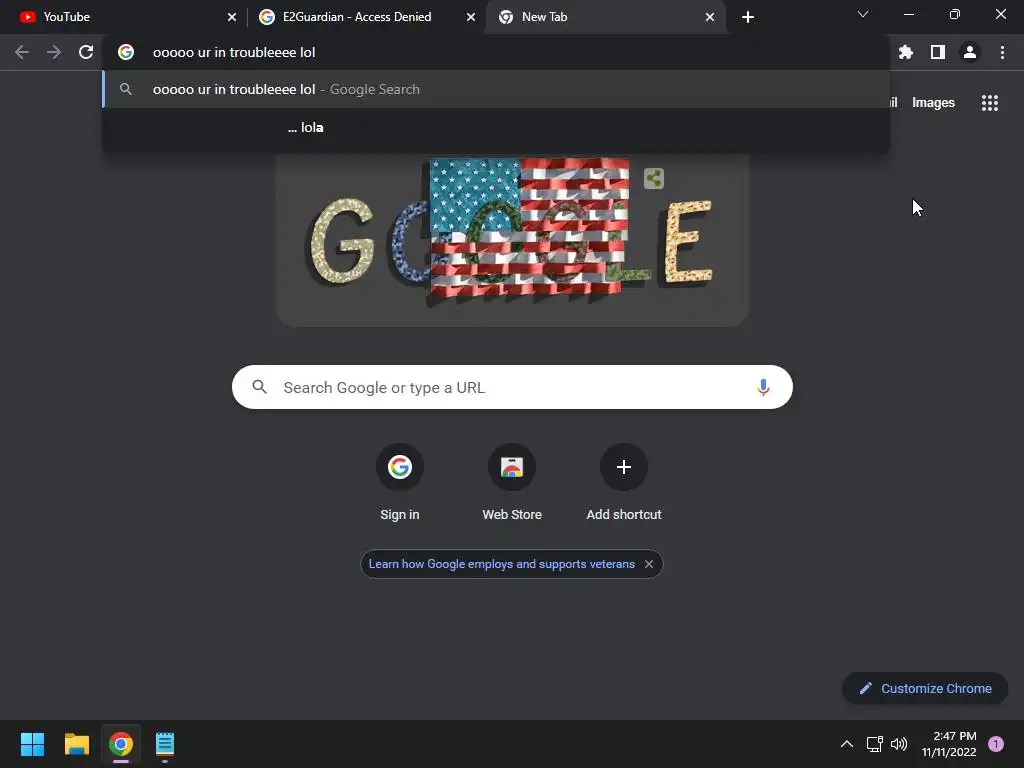The width and height of the screenshot is (1024, 768).
Task: Click the network icon in tray
Action: 874,744
